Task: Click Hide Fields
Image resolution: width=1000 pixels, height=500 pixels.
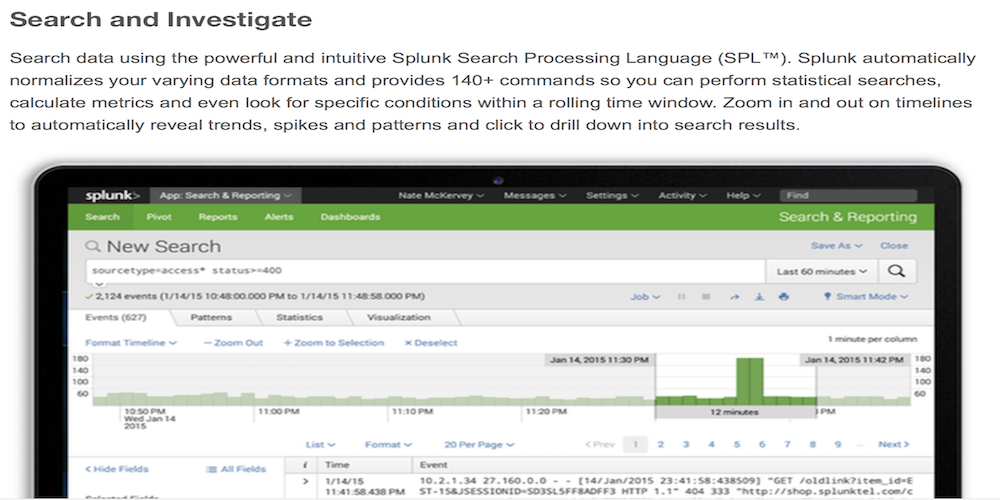Action: [x=117, y=469]
